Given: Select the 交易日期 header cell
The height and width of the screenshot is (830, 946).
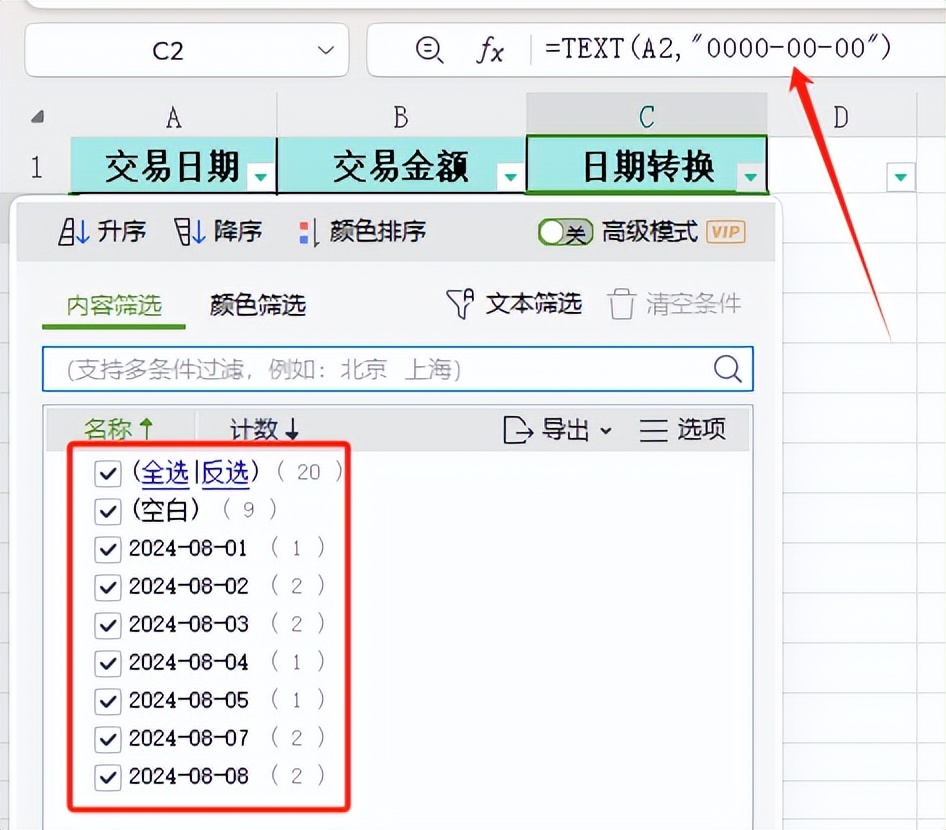Looking at the screenshot, I should coord(174,166).
